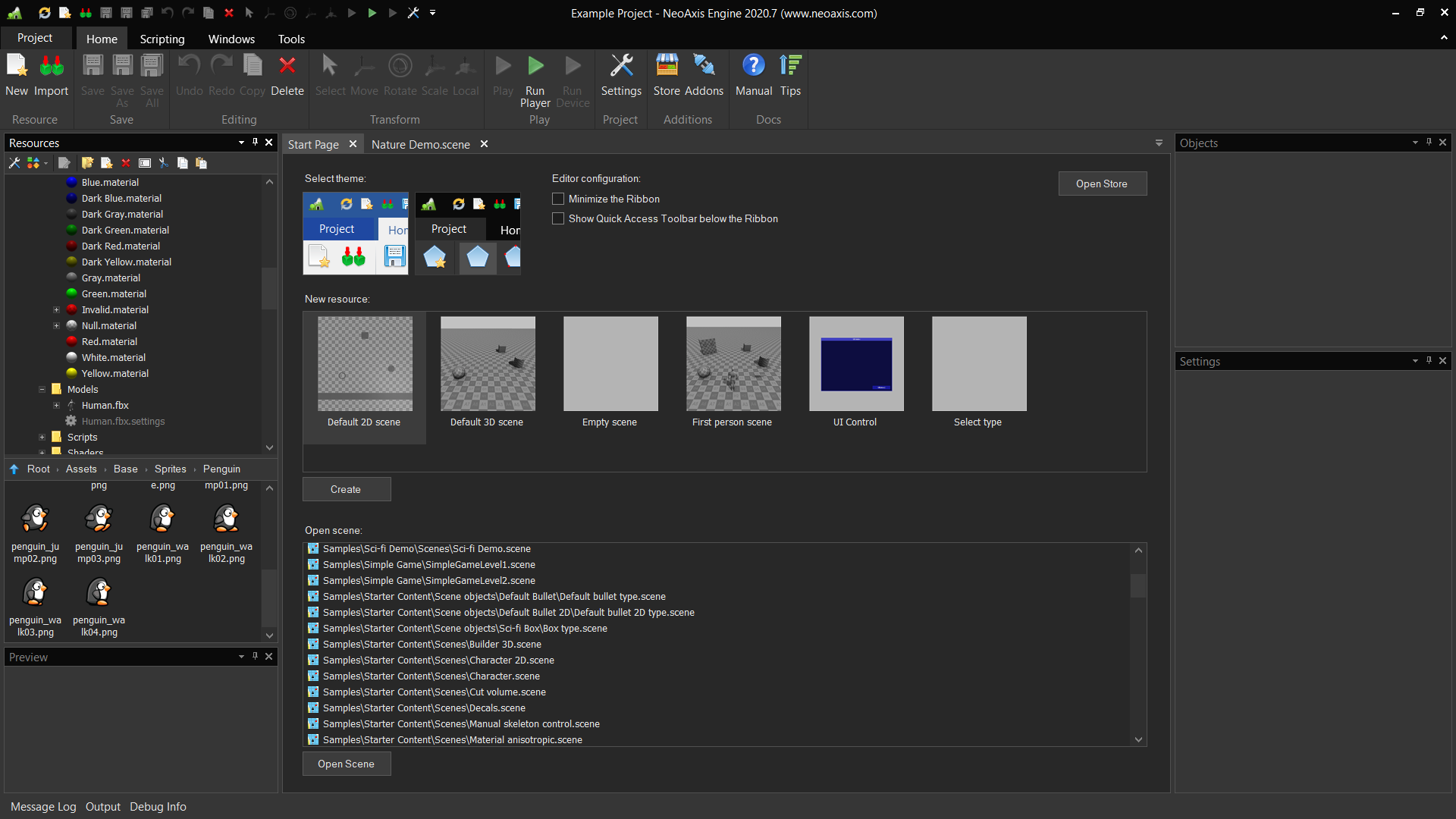Click the Open Store button
The height and width of the screenshot is (819, 1456).
(1102, 184)
